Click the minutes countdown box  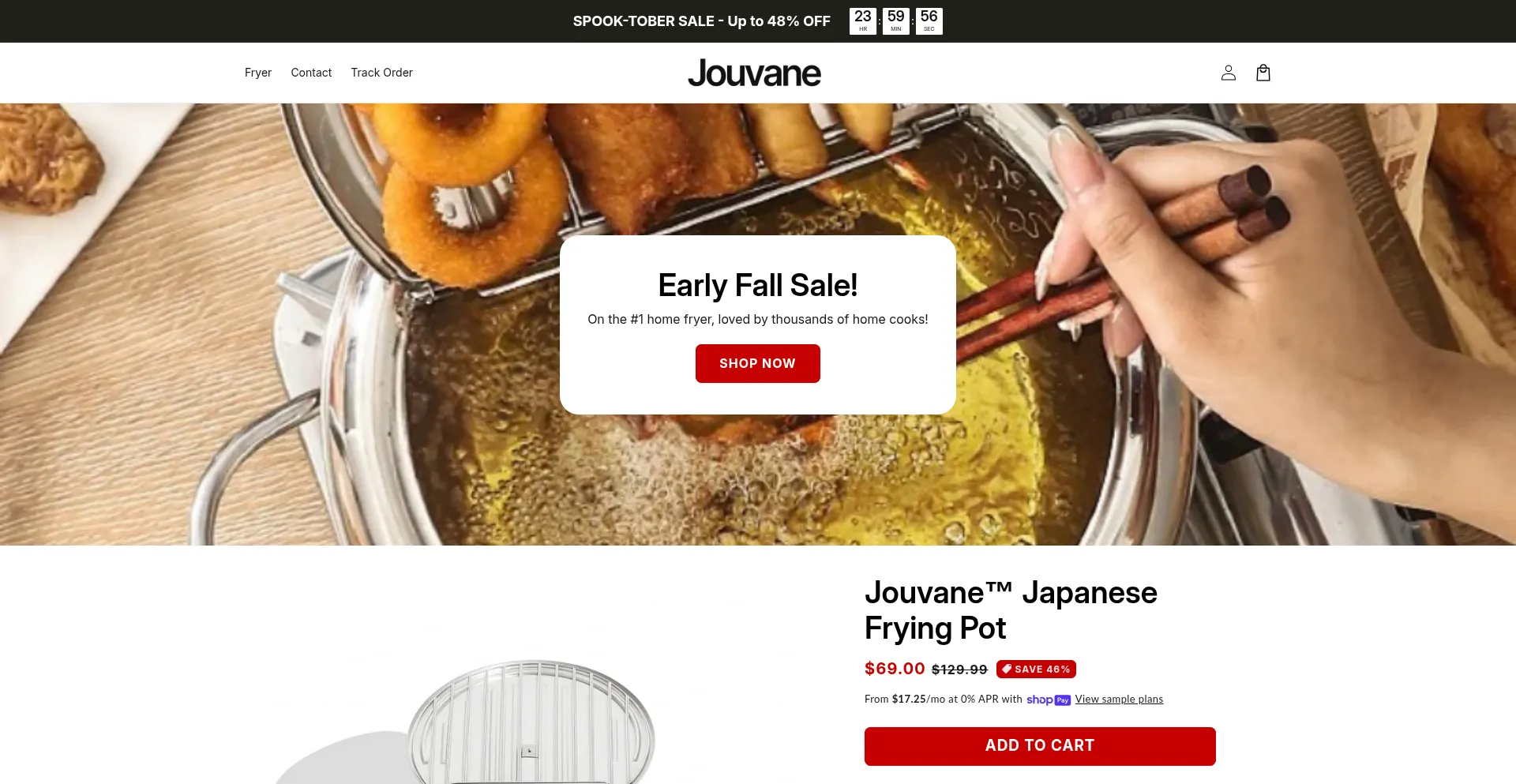click(896, 21)
